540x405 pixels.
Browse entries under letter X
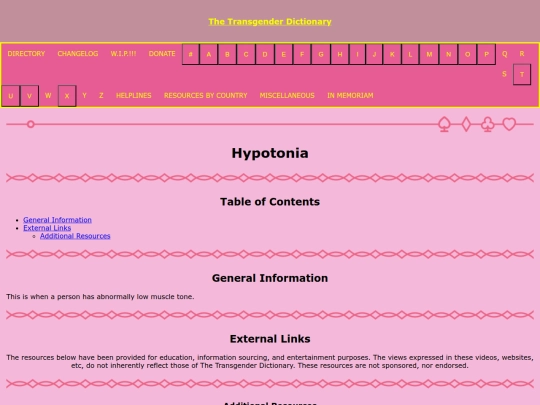67,96
